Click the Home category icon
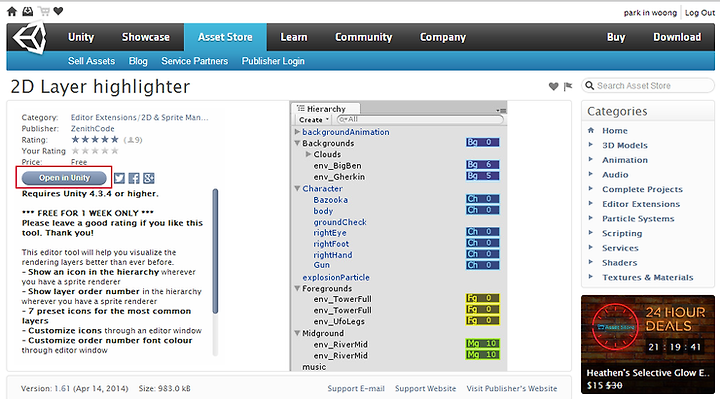 (591, 130)
